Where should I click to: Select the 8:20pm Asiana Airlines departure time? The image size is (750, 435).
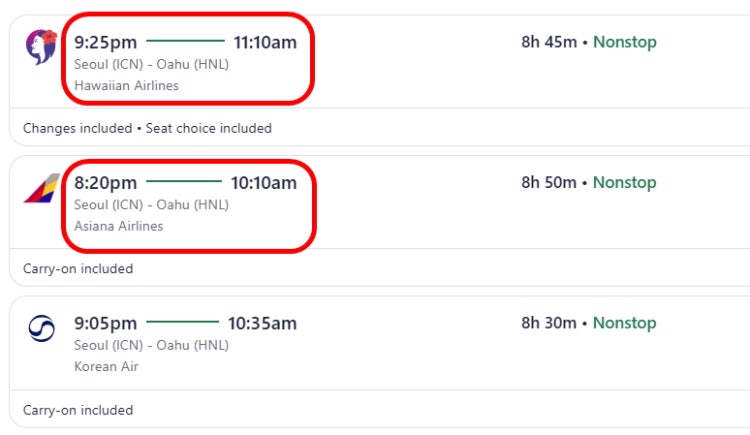(105, 183)
